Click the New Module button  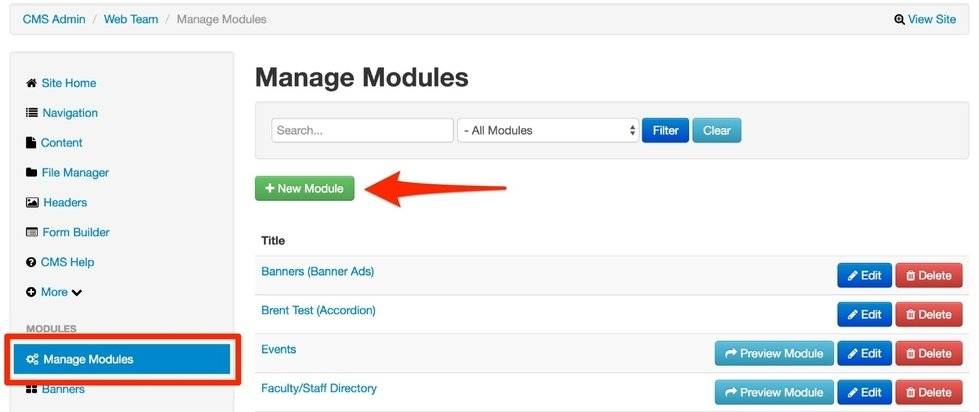(x=304, y=188)
